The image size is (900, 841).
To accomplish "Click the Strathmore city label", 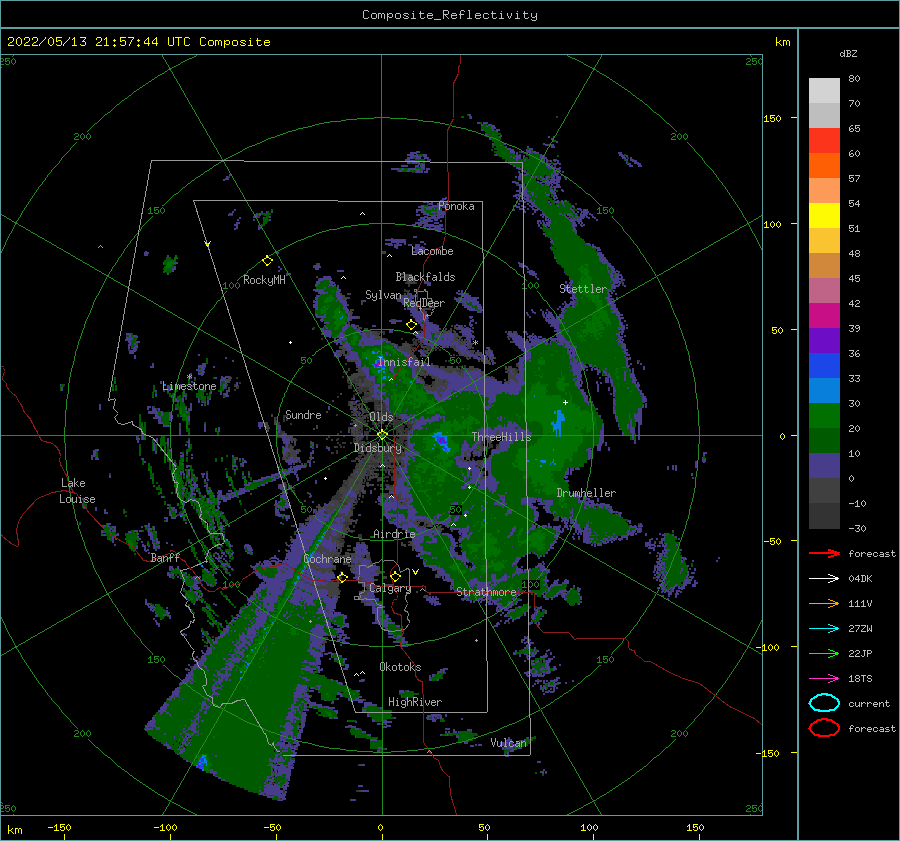I will click(486, 592).
